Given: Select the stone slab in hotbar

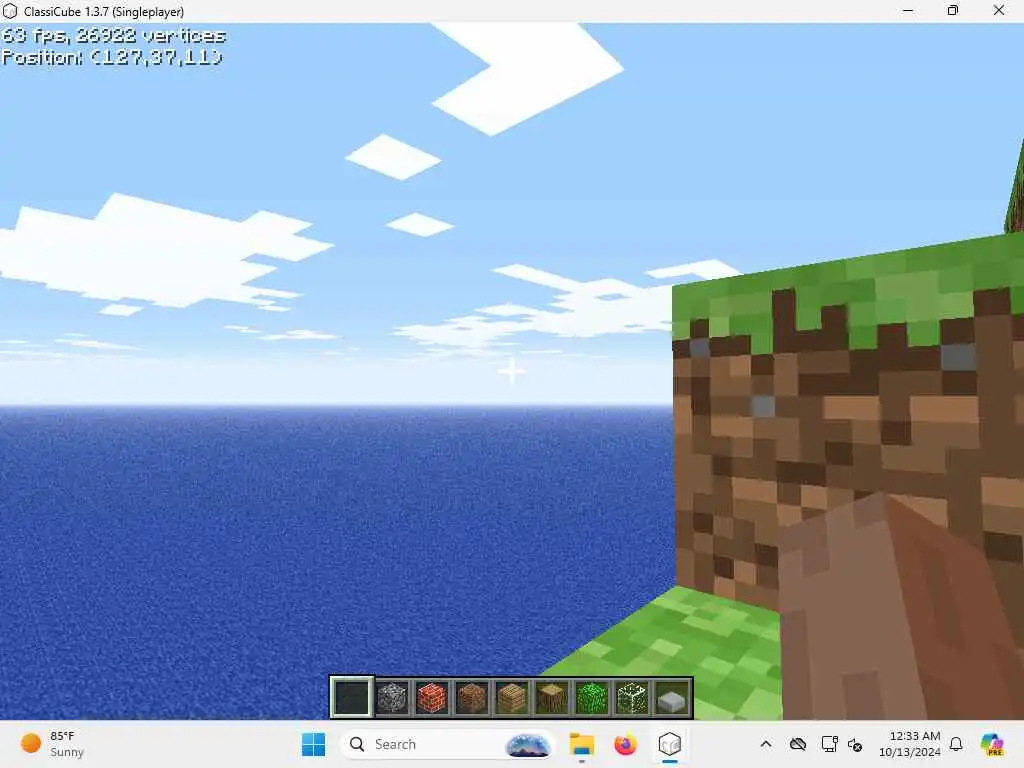Looking at the screenshot, I should point(671,700).
